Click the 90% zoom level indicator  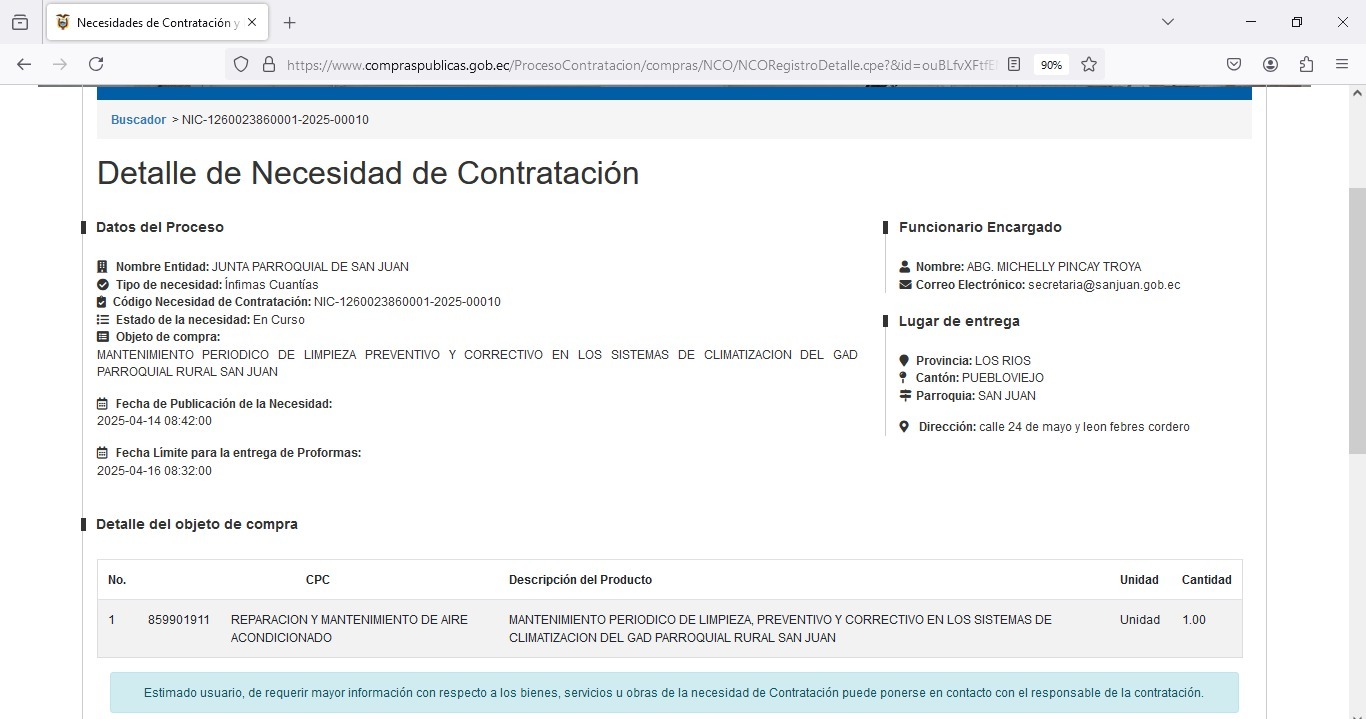(1051, 65)
